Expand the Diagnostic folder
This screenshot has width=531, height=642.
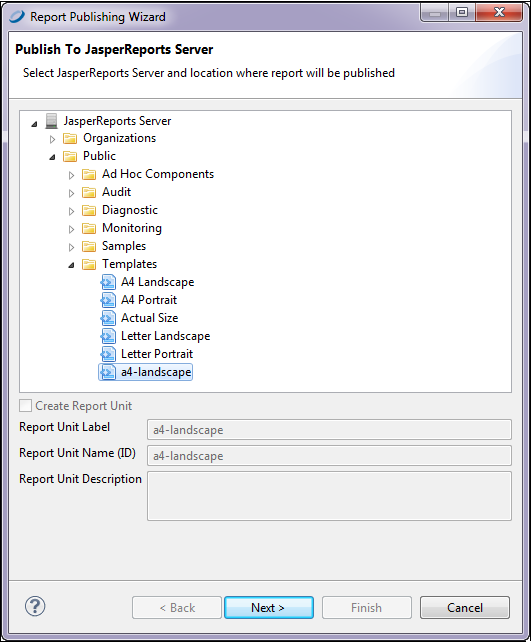tap(71, 211)
